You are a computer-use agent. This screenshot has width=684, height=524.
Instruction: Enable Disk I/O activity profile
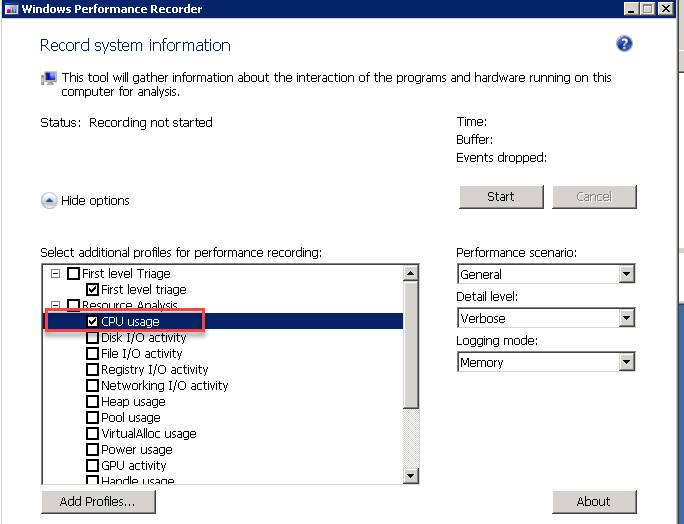point(92,338)
